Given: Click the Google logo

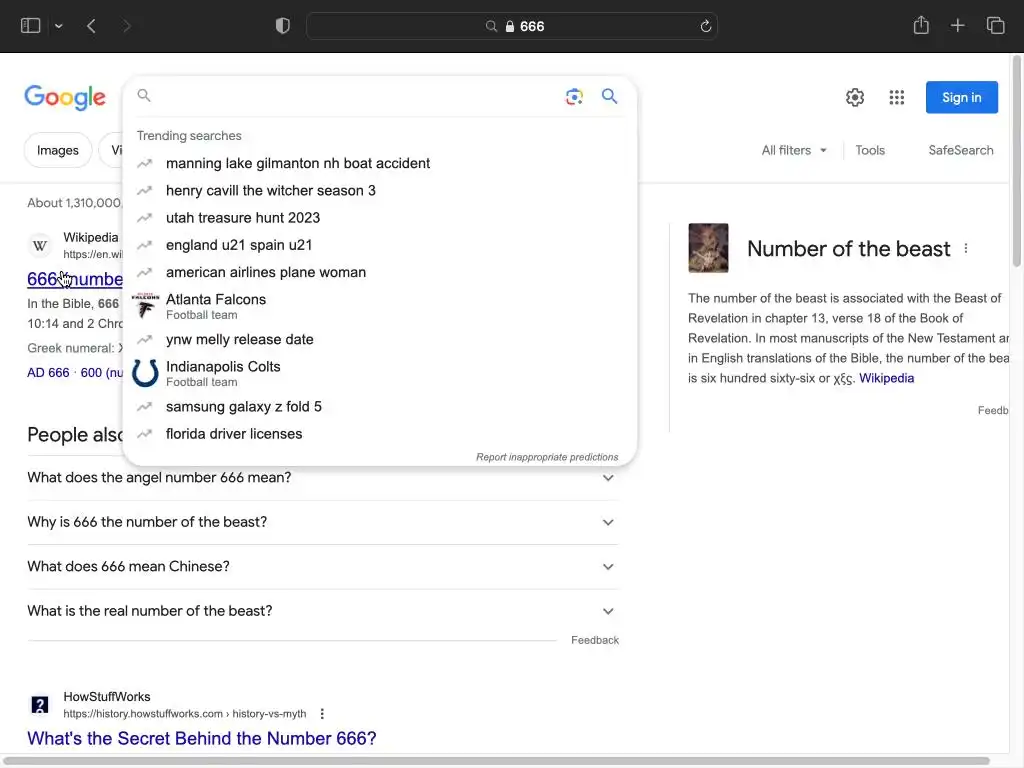Looking at the screenshot, I should coord(65,97).
